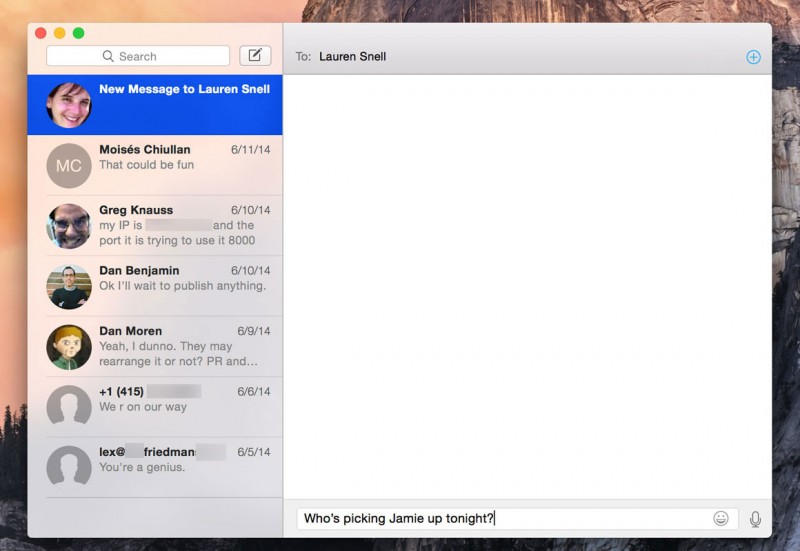The image size is (800, 551).
Task: Click the message text input field
Action: click(500, 518)
